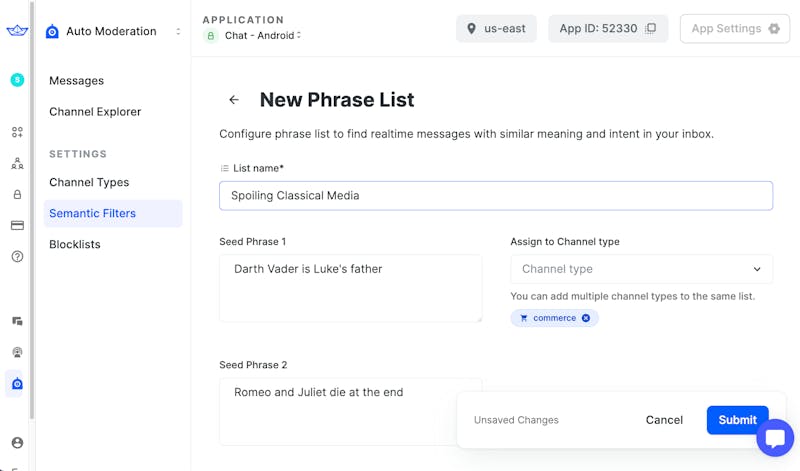
Task: Cancel the unsaved changes
Action: pos(664,420)
